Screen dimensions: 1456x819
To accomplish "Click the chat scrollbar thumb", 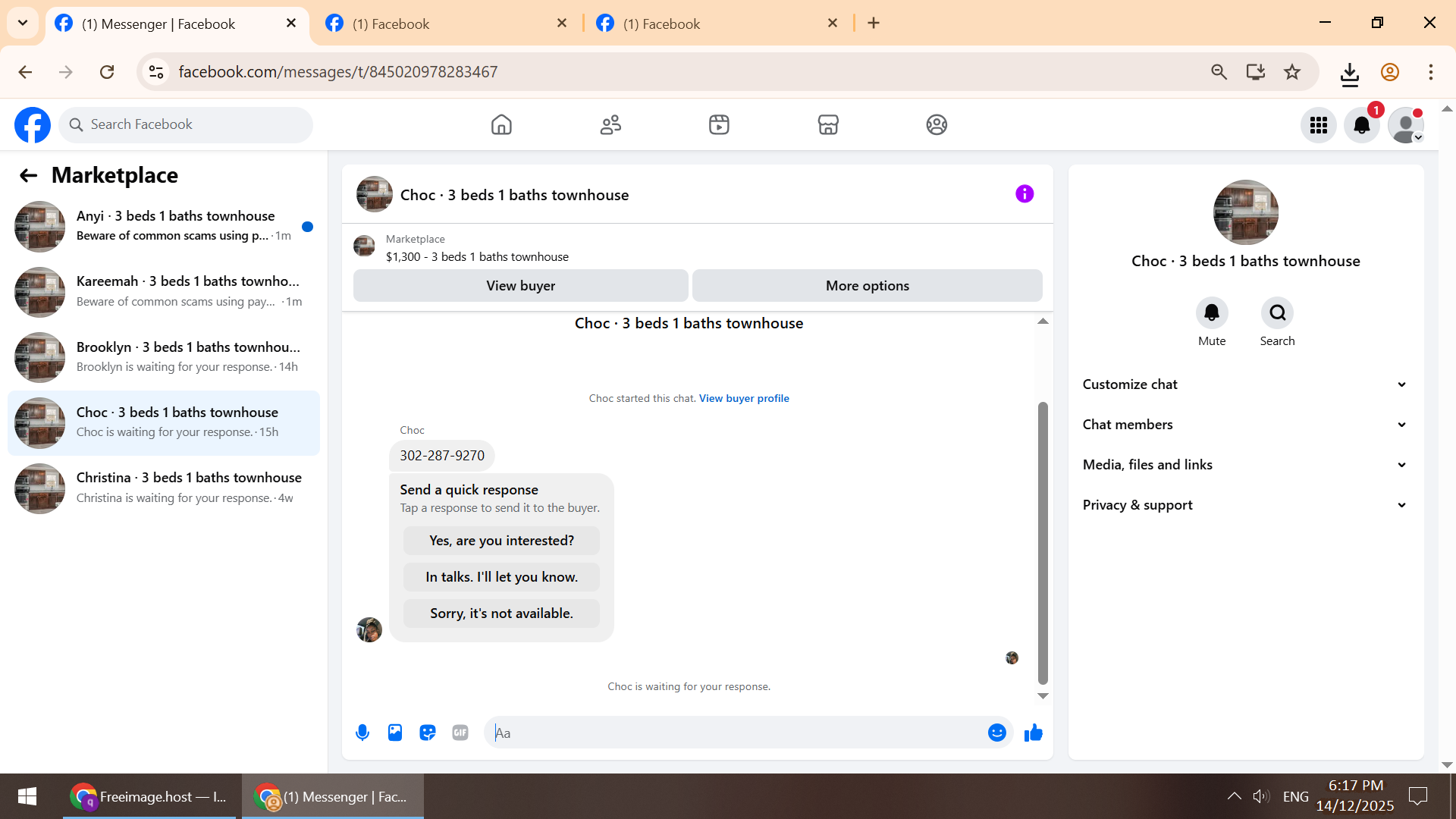I will coord(1043,542).
